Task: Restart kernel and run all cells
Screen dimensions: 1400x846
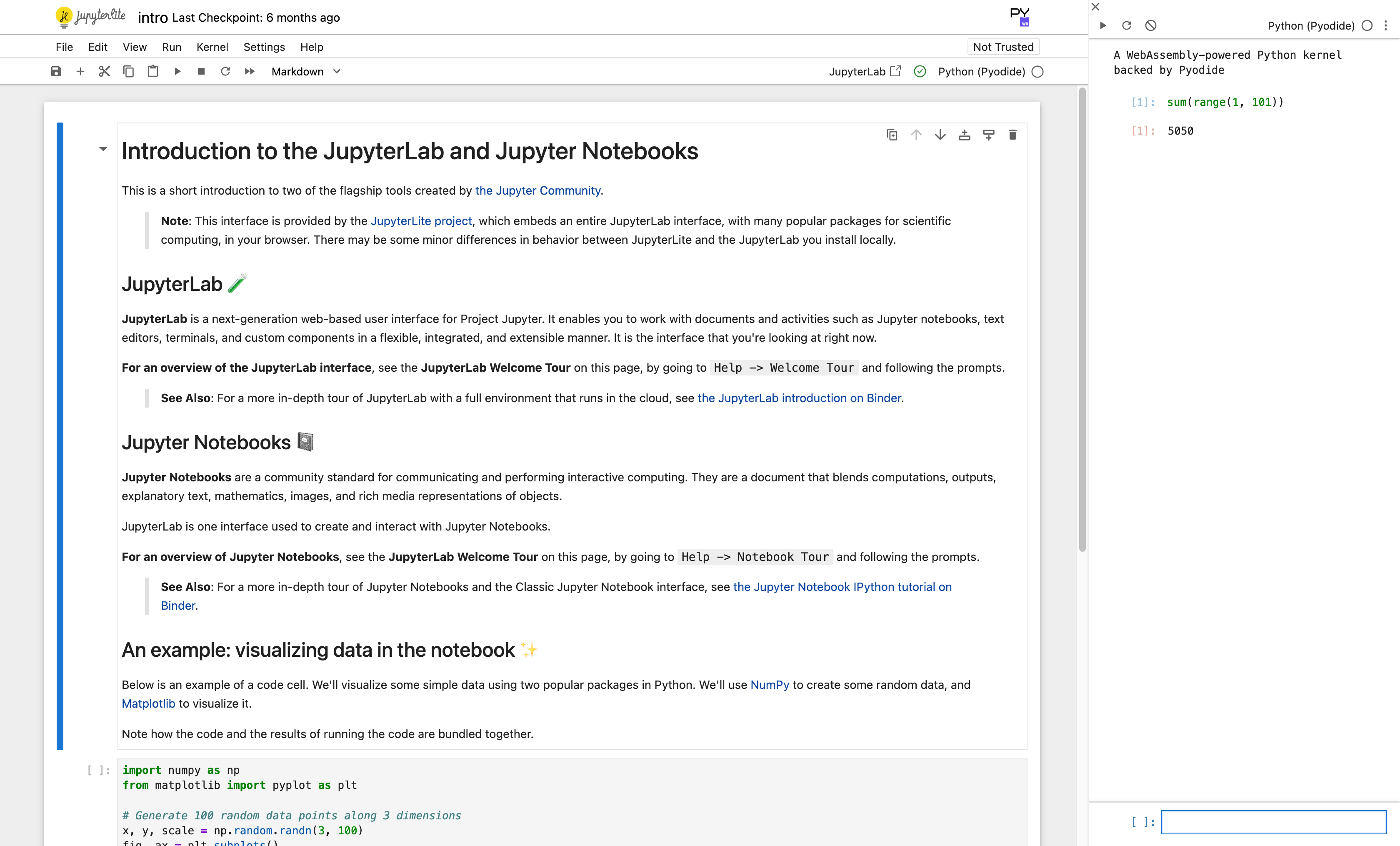Action: 250,72
